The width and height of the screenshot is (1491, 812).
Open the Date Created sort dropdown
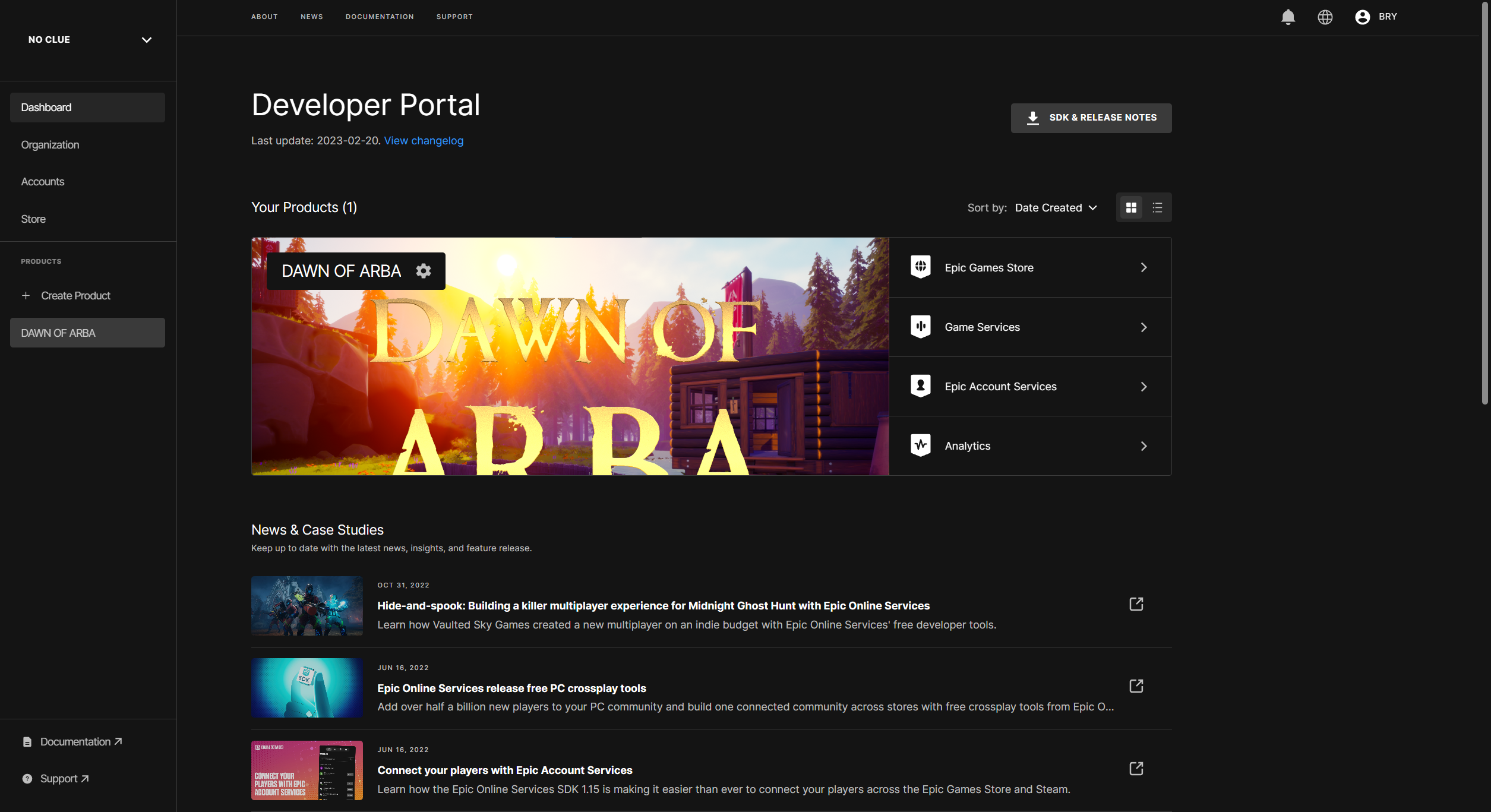click(1056, 208)
